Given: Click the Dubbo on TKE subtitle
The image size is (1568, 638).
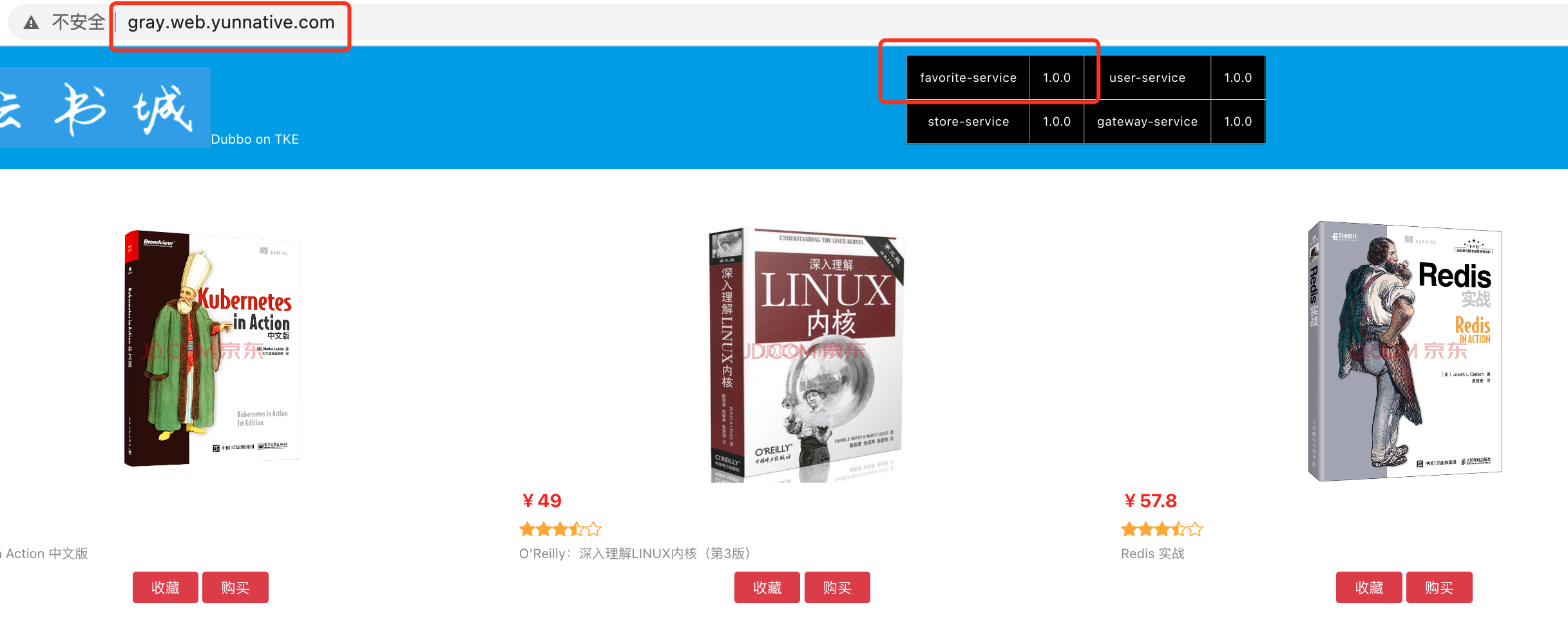Looking at the screenshot, I should [x=255, y=139].
